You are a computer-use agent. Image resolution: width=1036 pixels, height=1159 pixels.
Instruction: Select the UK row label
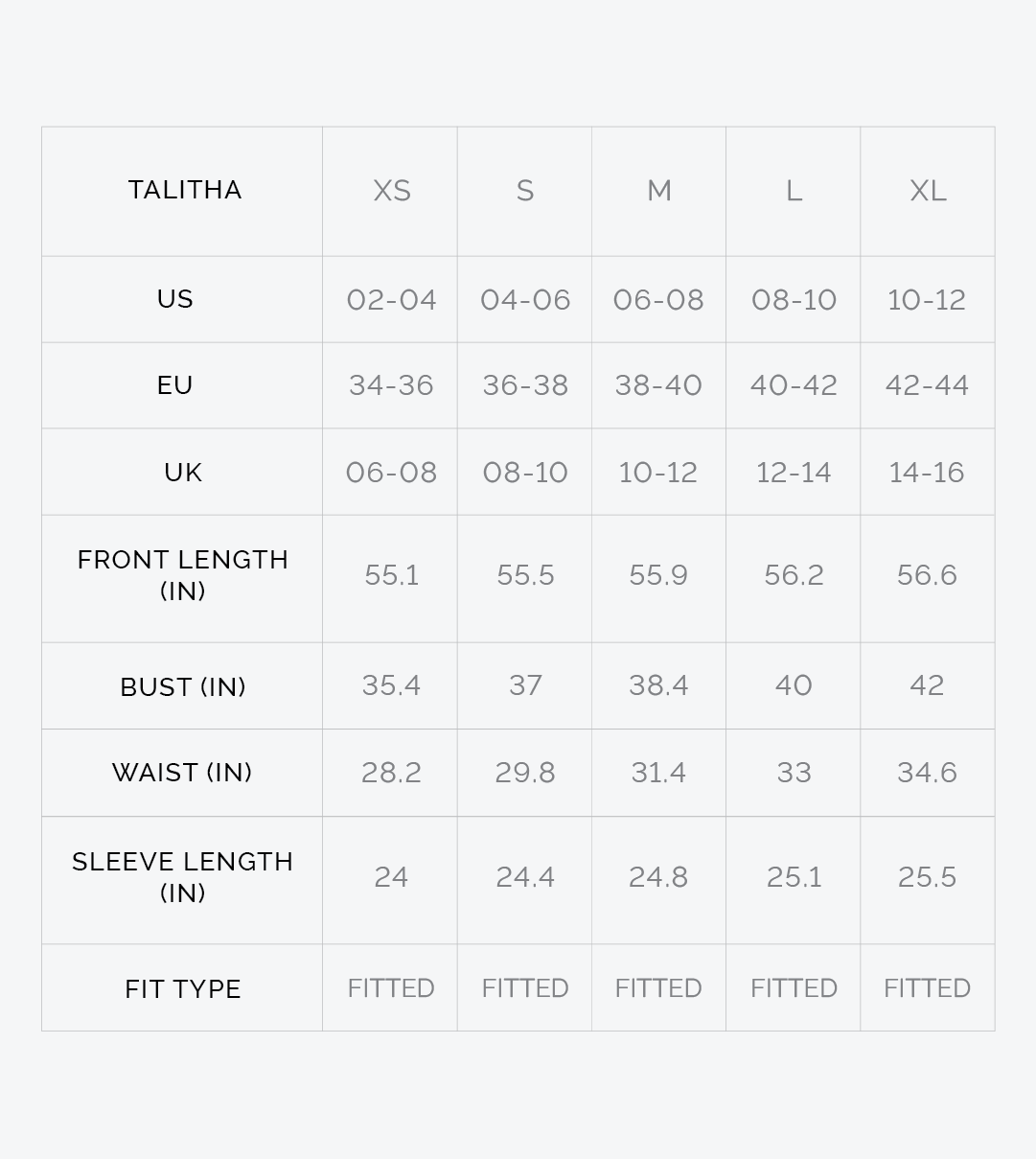click(183, 473)
